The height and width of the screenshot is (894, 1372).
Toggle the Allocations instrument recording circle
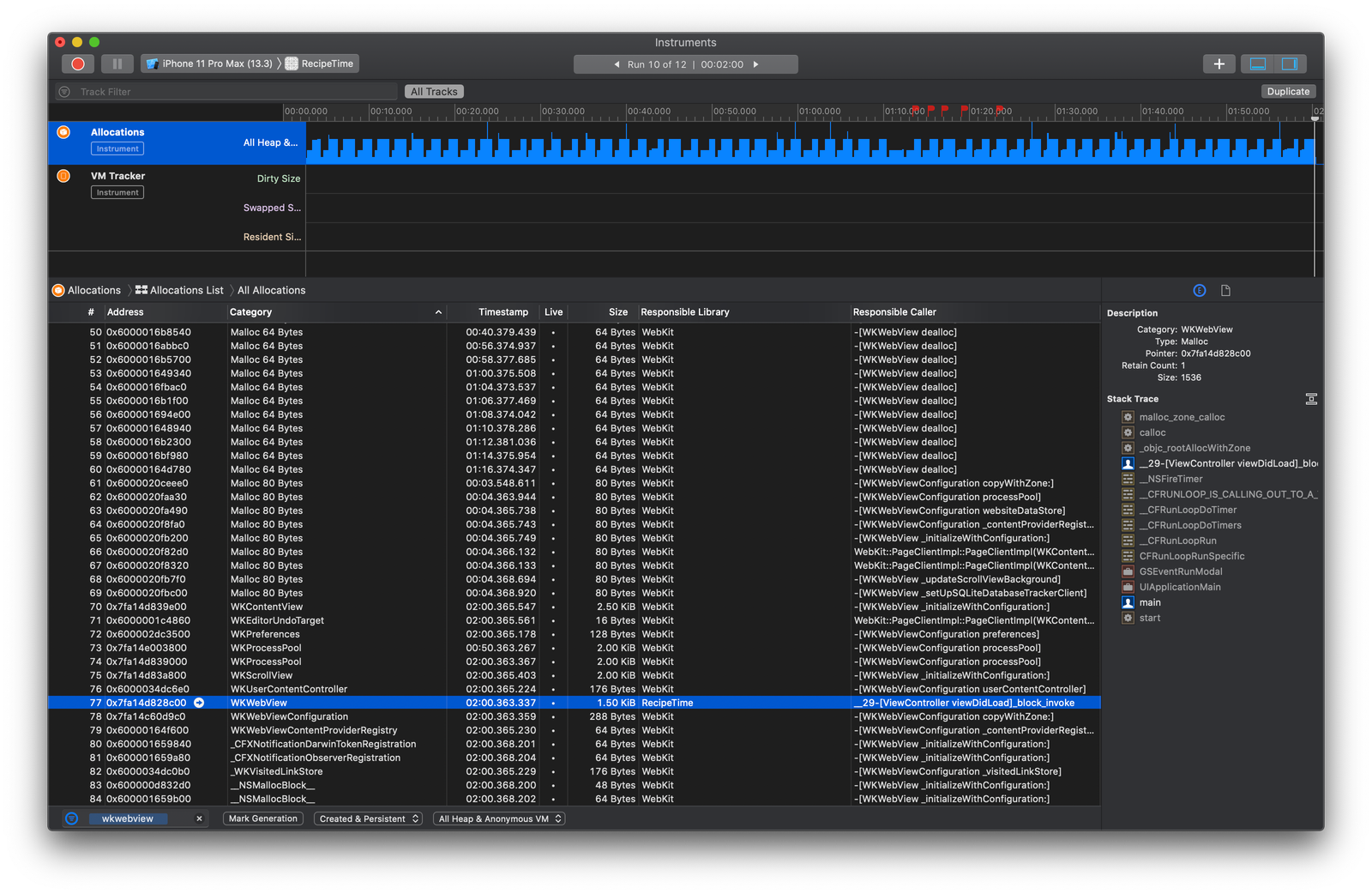point(63,132)
